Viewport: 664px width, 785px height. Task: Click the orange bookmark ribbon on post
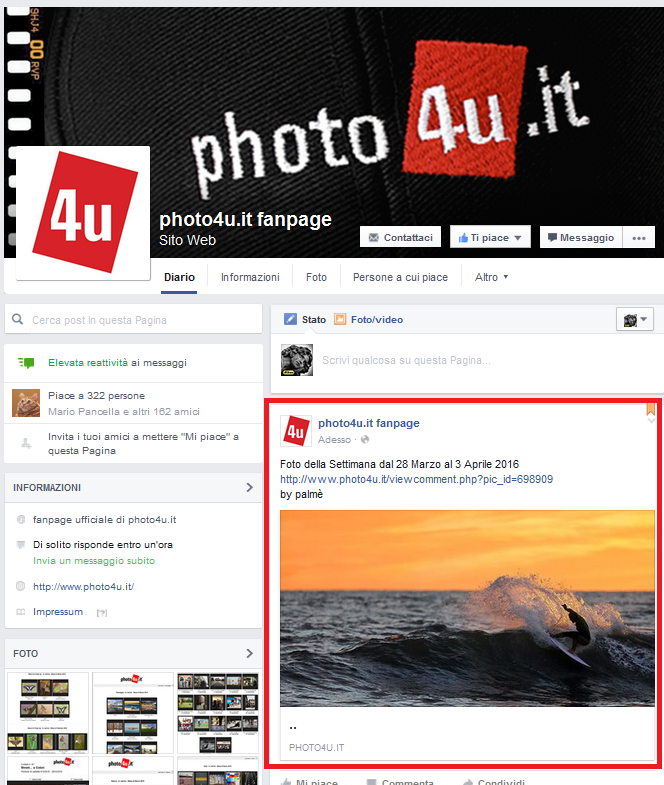point(650,409)
